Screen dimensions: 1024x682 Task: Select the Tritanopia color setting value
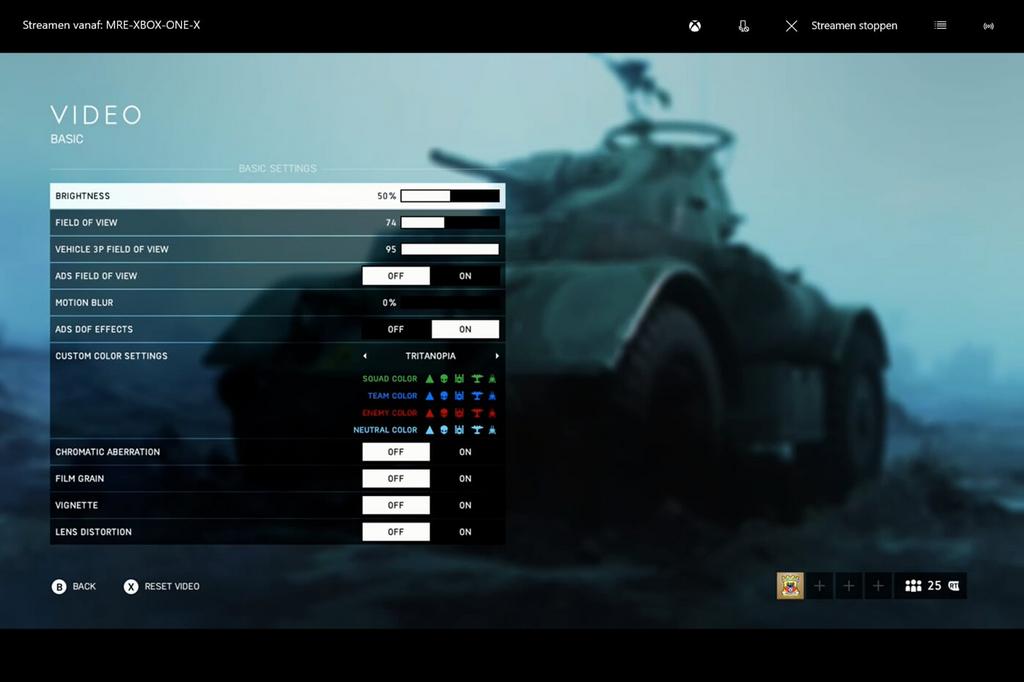pyautogui.click(x=430, y=356)
